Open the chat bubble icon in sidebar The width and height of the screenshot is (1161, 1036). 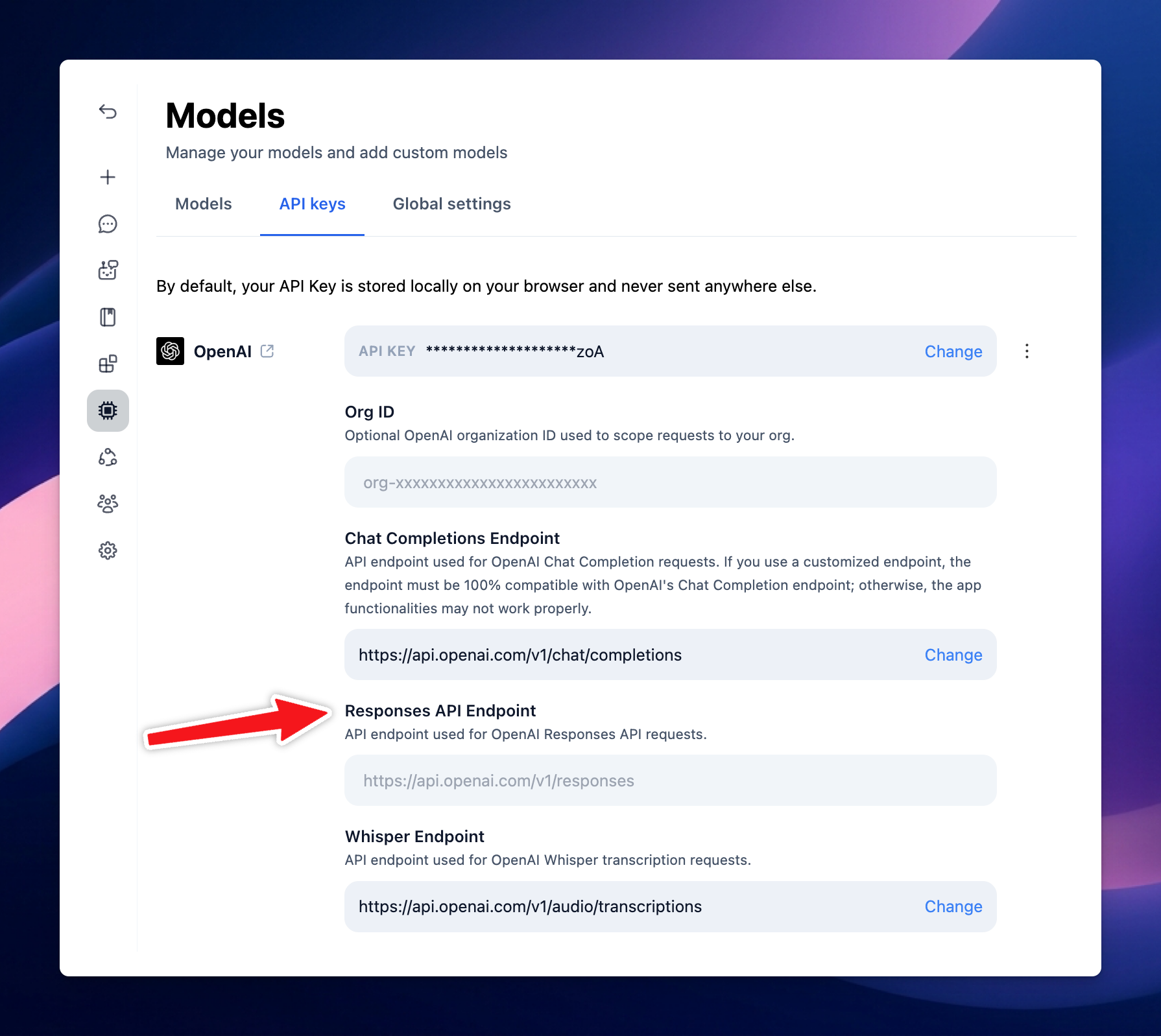(x=108, y=224)
